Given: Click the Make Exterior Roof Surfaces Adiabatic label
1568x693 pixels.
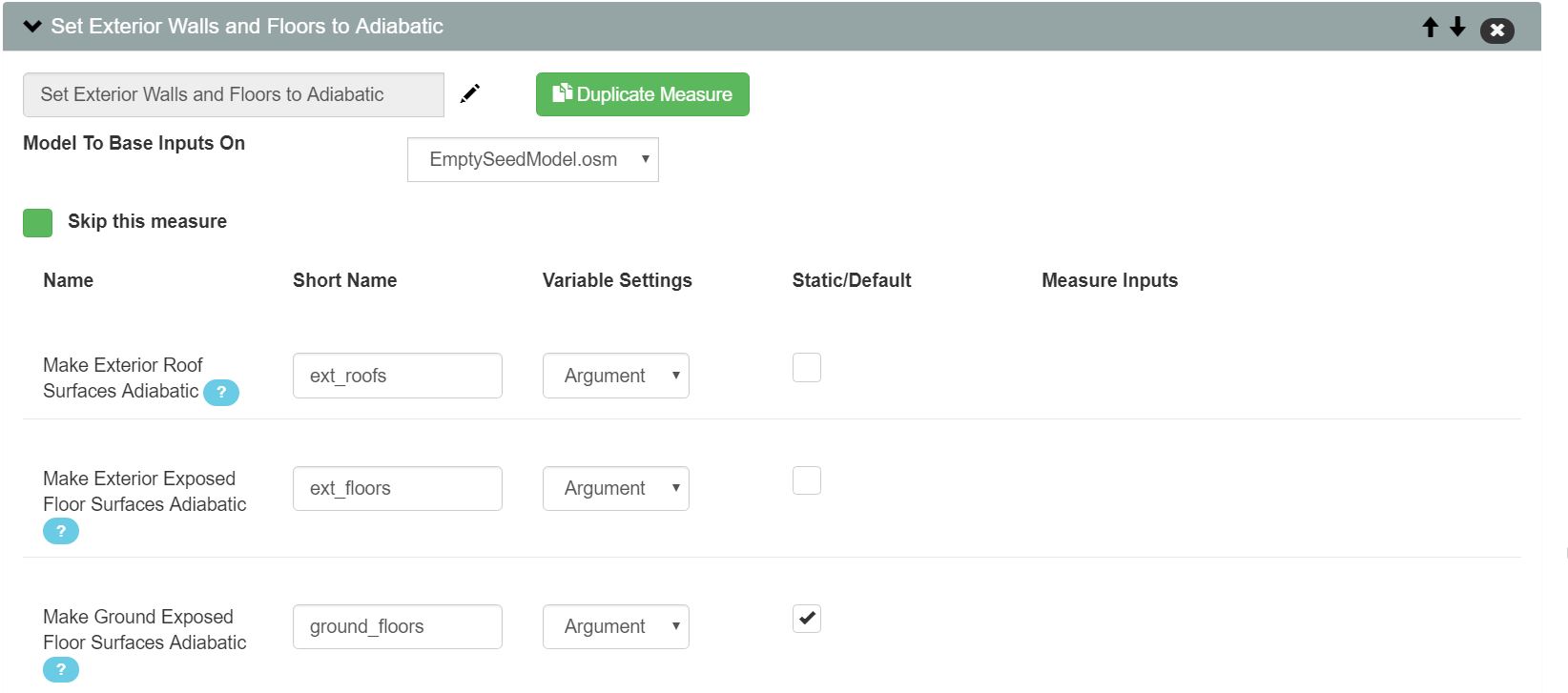Looking at the screenshot, I should point(123,377).
